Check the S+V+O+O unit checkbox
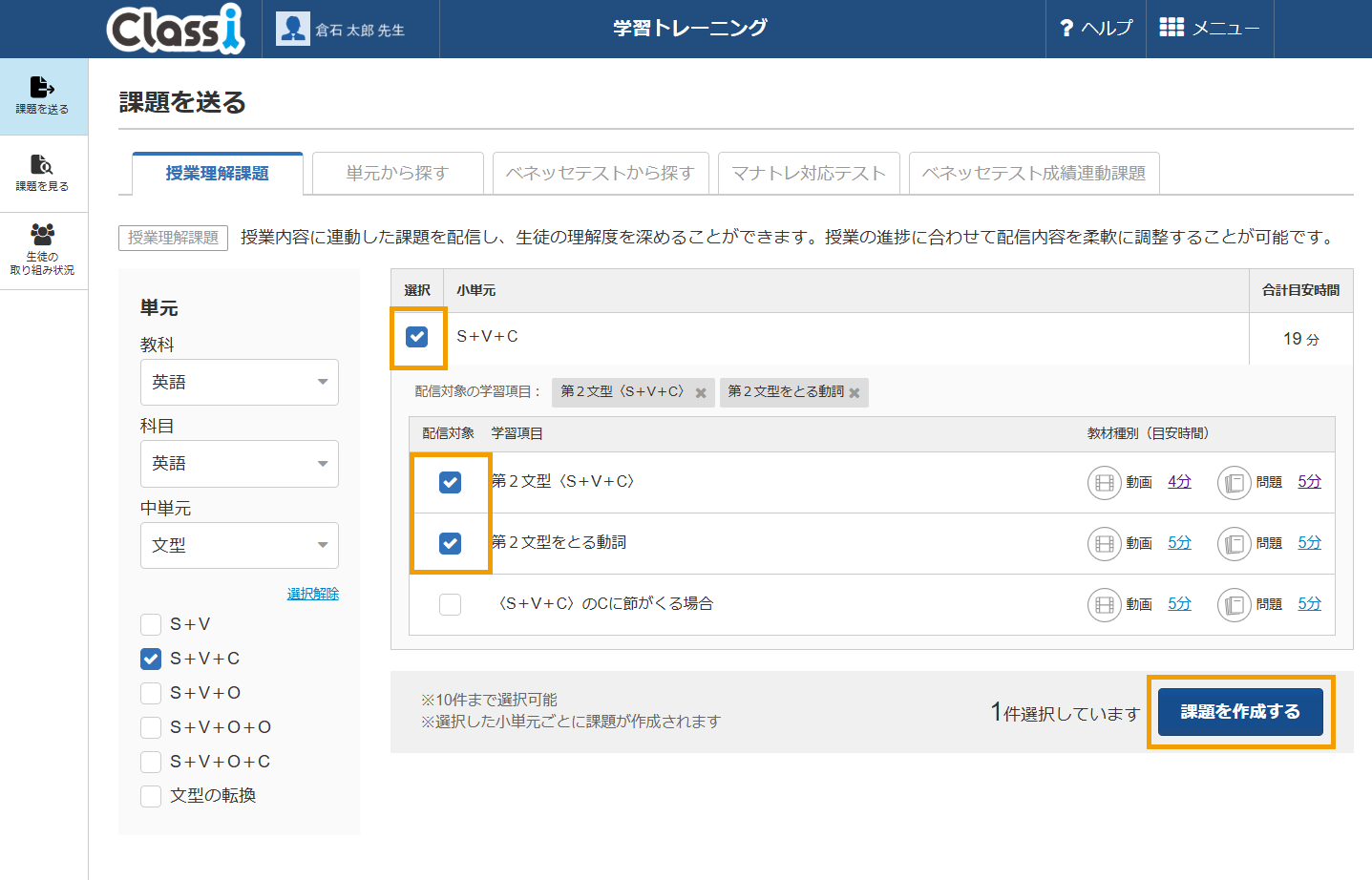Screen dimensions: 1372x880 151,727
